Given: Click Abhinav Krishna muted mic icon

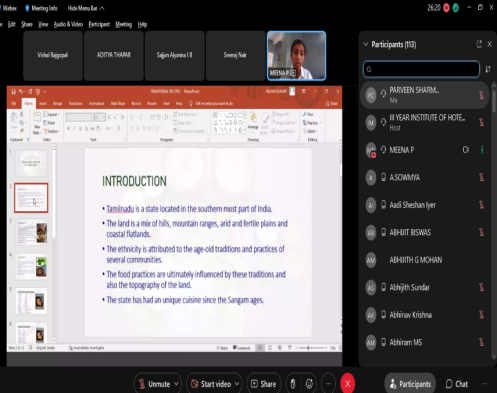Looking at the screenshot, I should point(481,315).
